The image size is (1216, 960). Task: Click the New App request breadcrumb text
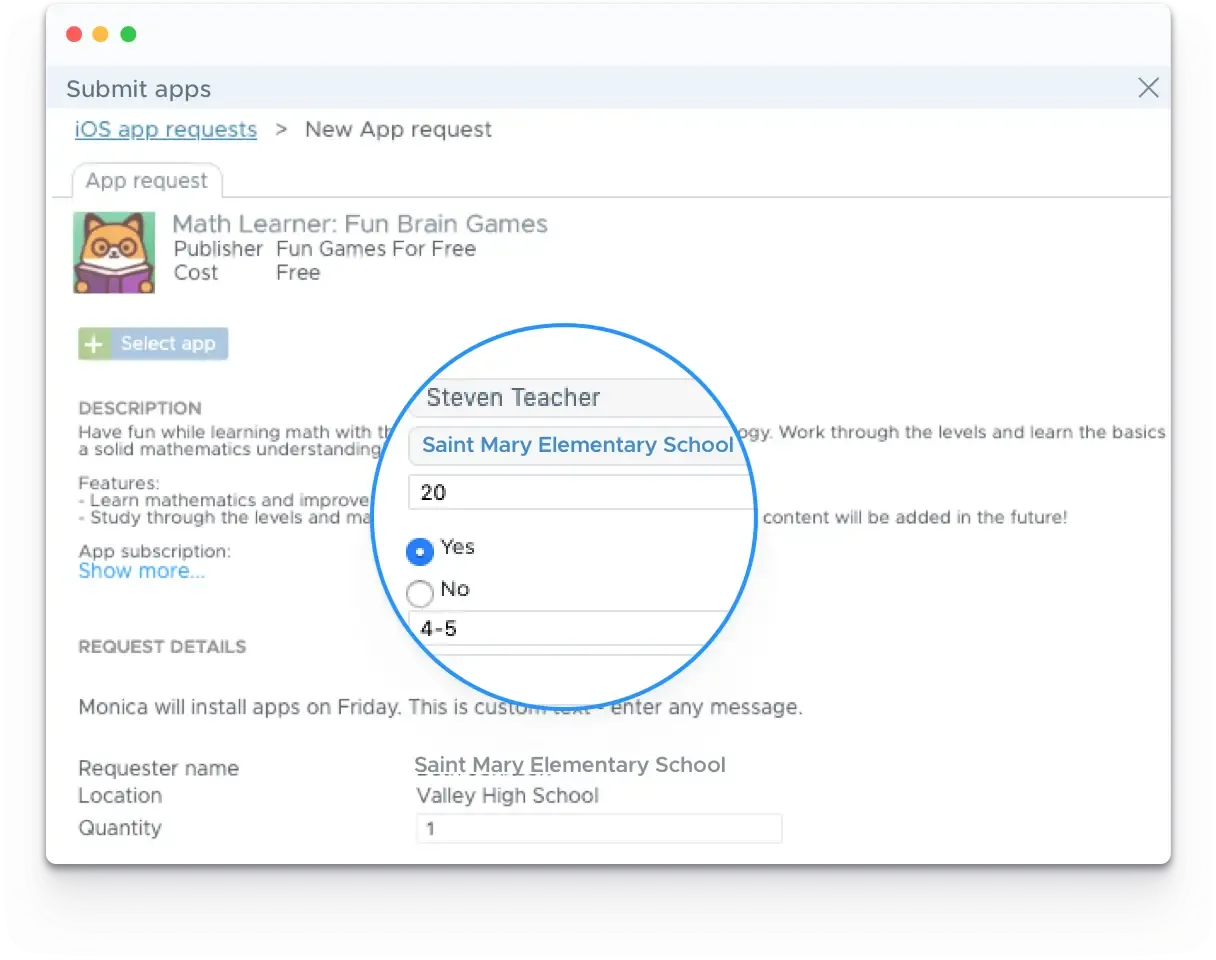click(398, 130)
